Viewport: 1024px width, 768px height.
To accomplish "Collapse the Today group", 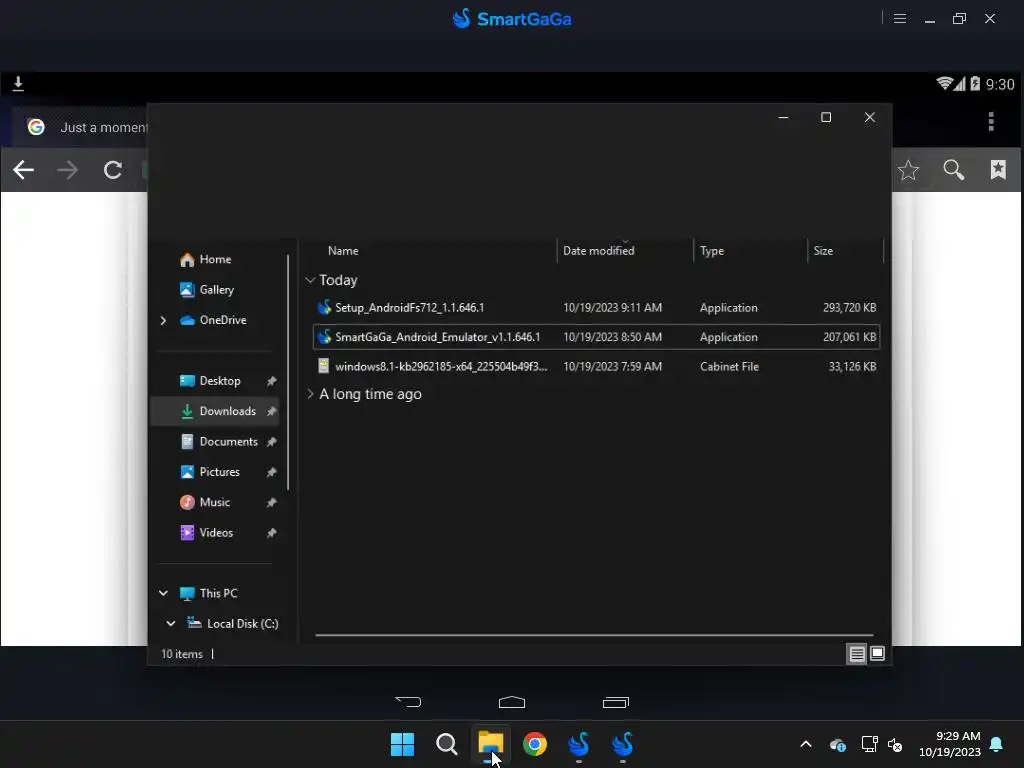I will (310, 280).
